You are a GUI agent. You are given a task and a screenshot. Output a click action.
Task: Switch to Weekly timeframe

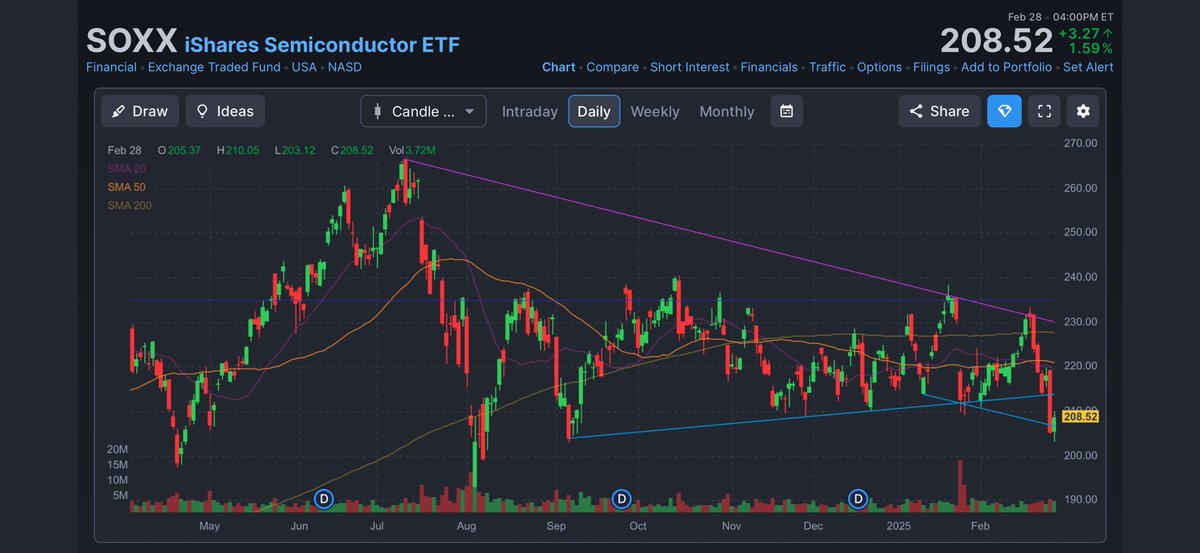[655, 111]
